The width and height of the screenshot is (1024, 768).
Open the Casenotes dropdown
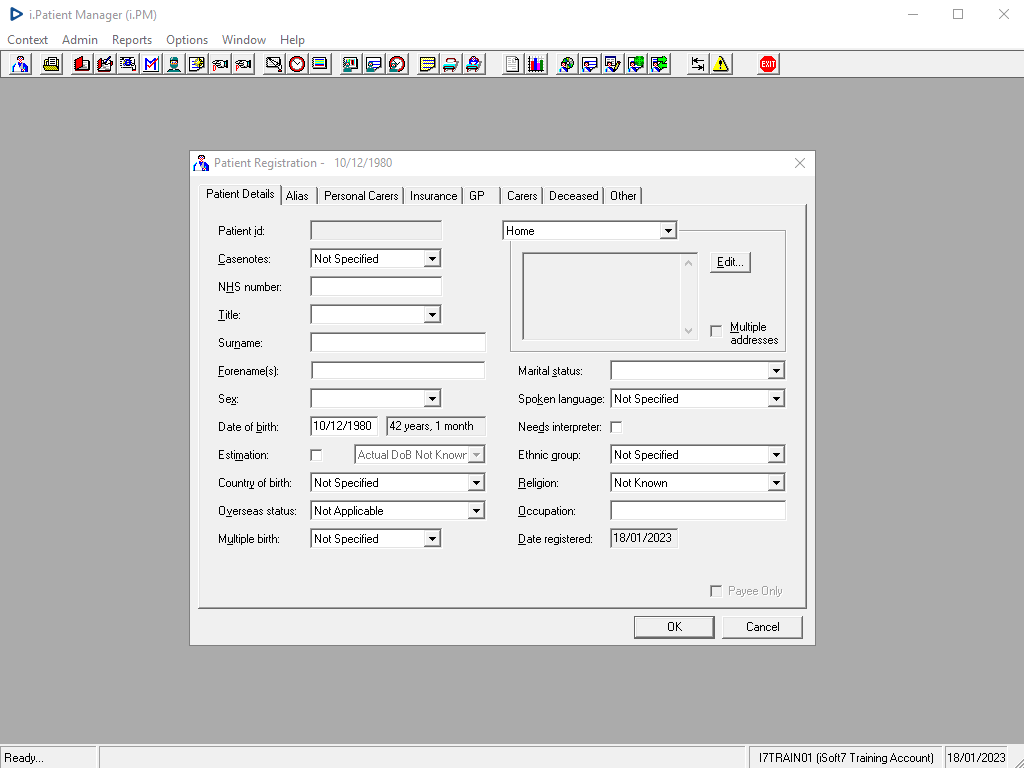pos(432,259)
